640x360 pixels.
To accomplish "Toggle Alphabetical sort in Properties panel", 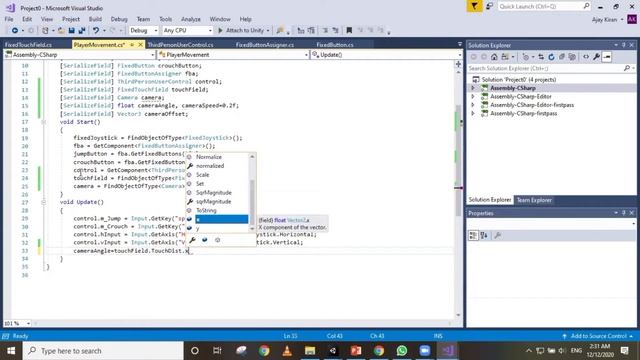I will (484, 236).
